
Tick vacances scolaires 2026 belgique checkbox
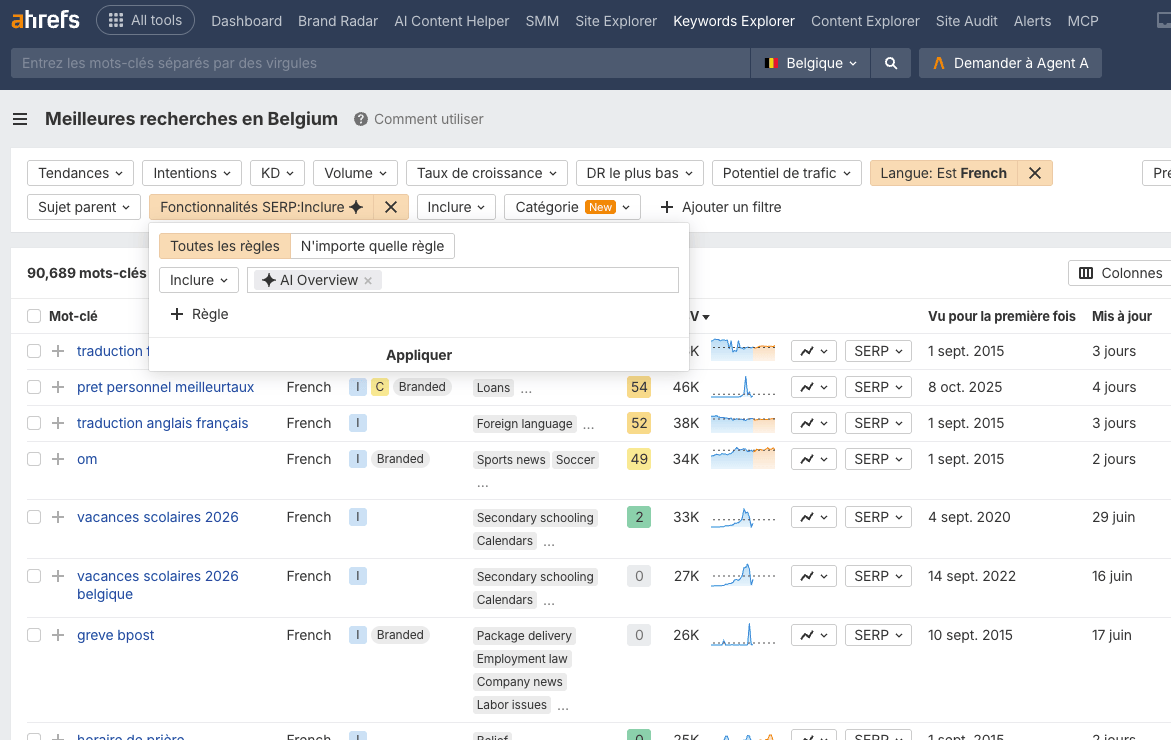(x=34, y=576)
